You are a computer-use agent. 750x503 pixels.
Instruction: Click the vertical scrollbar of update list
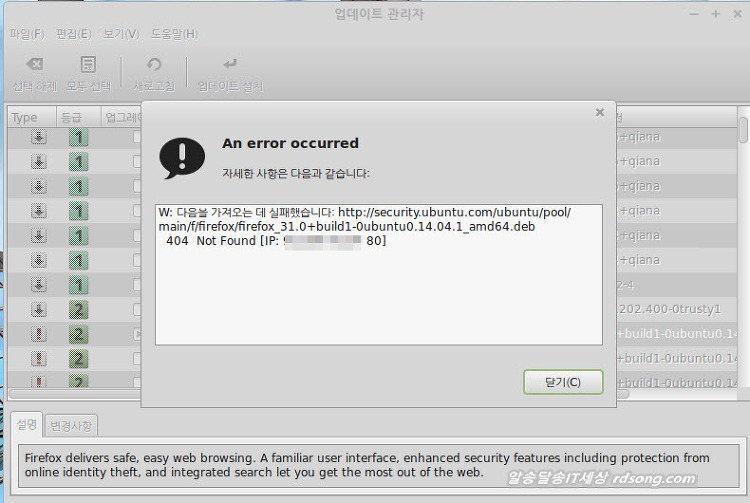click(x=743, y=250)
